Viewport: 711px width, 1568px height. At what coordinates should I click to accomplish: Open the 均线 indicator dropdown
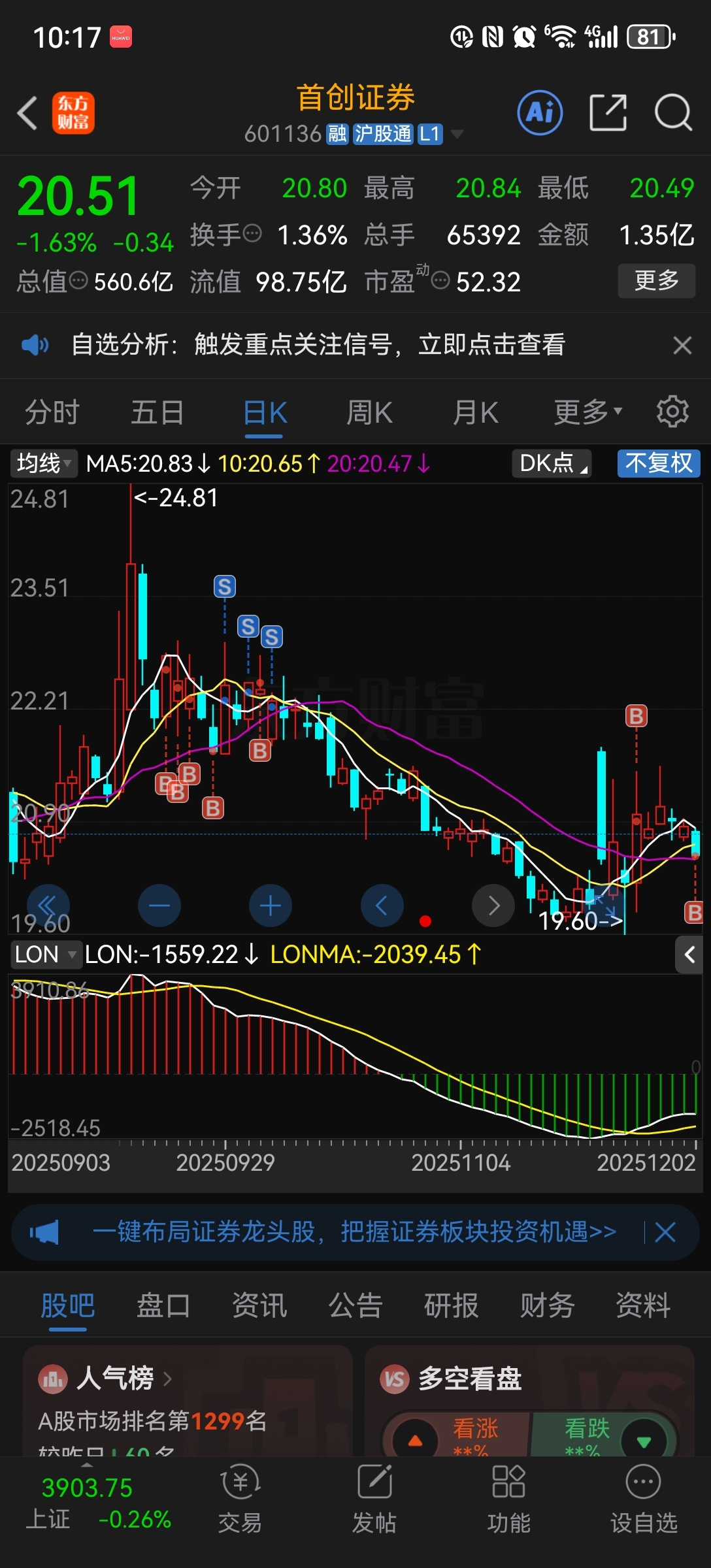tap(43, 463)
